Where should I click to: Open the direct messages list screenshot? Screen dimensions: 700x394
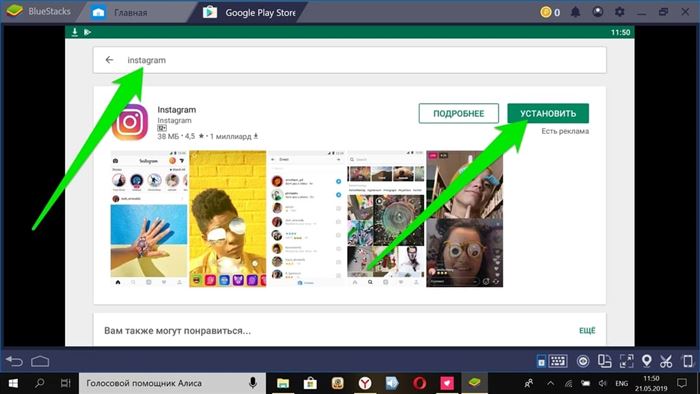coord(307,219)
